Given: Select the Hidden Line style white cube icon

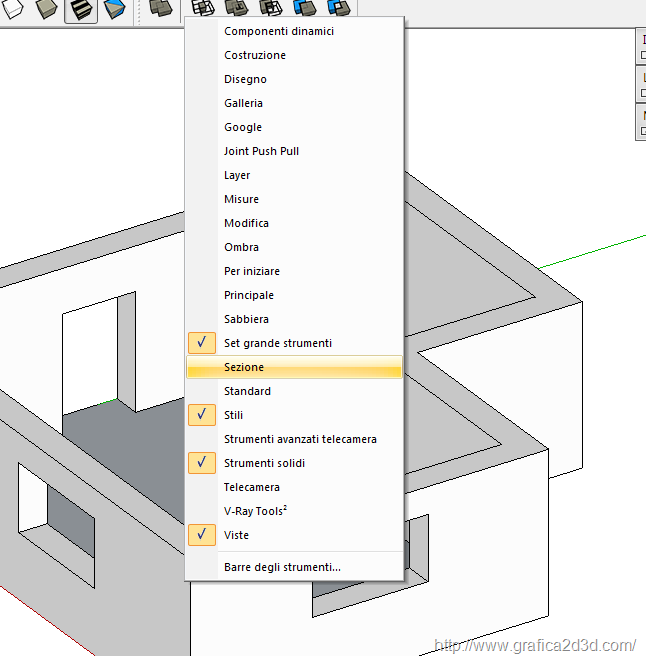Looking at the screenshot, I should click(x=15, y=10).
